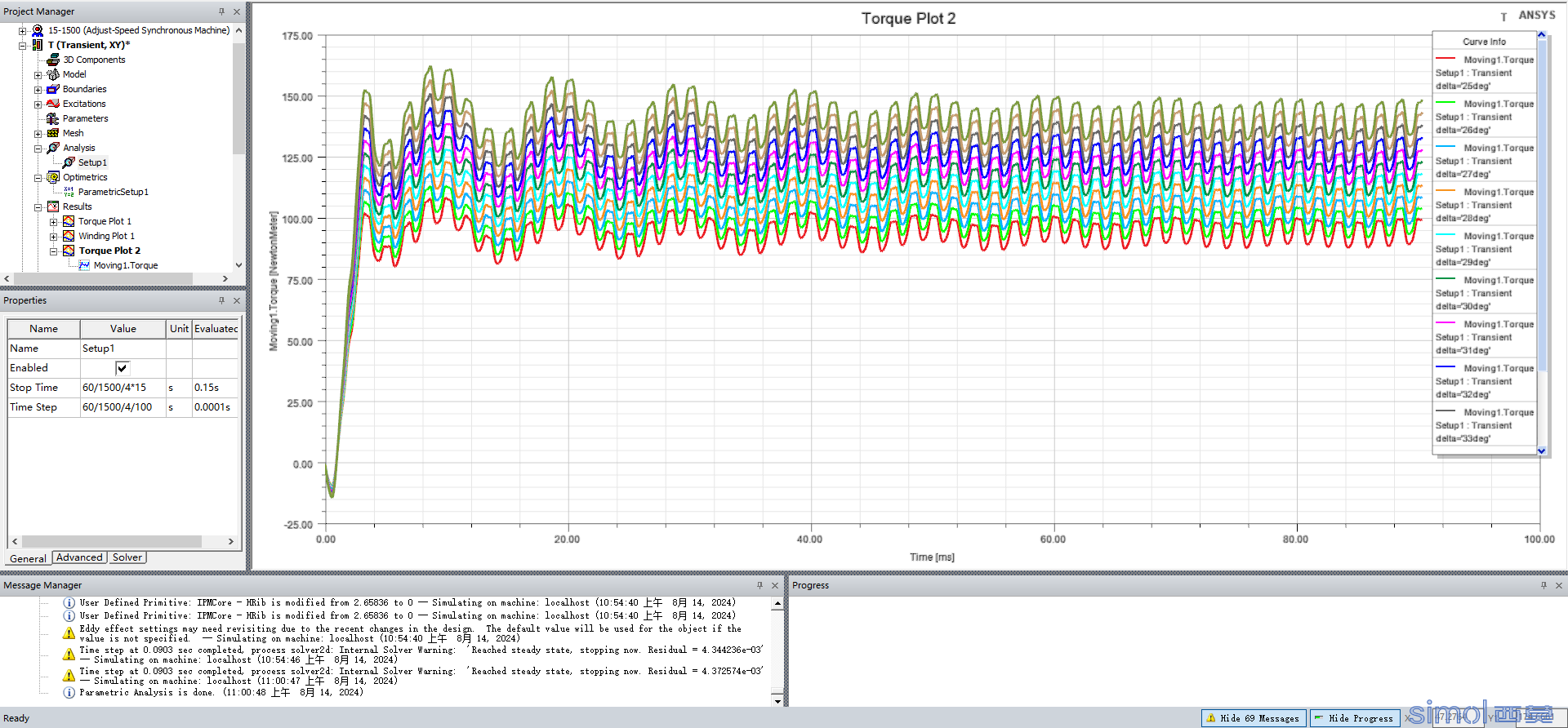The width and height of the screenshot is (1568, 728).
Task: Click the magenta delta=31deg curve swatch
Action: coord(1445,323)
